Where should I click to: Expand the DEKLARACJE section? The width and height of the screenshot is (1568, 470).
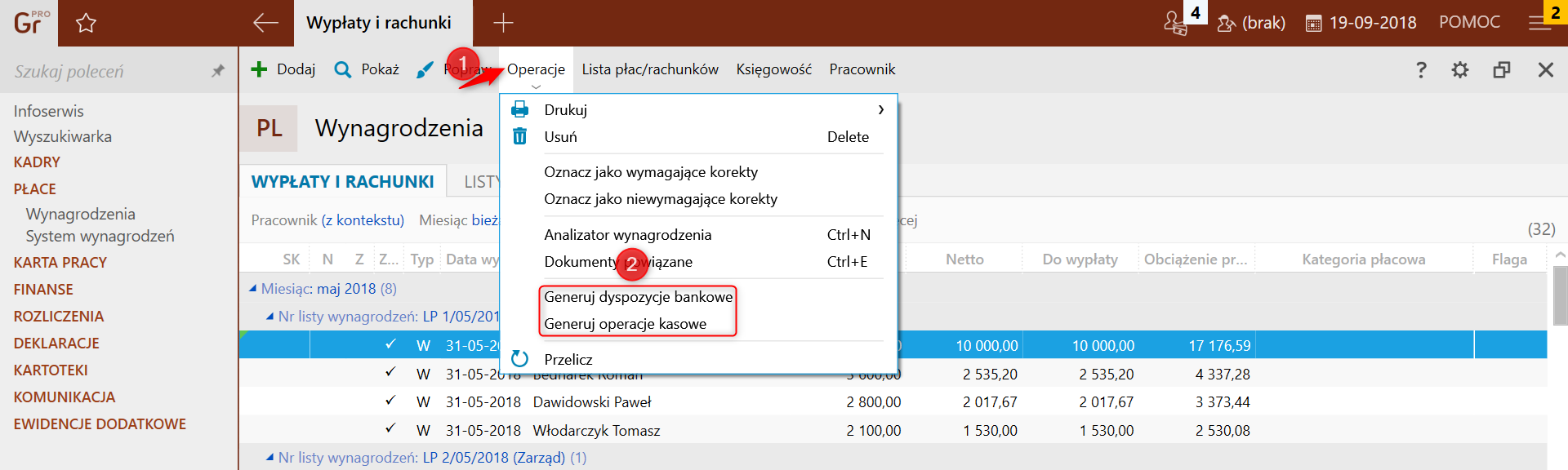(56, 344)
